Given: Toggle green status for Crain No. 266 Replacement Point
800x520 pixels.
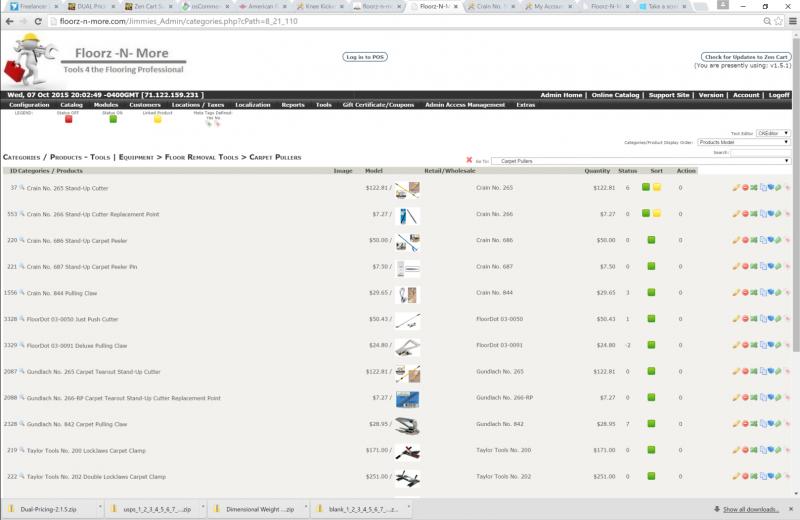Looking at the screenshot, I should (646, 213).
